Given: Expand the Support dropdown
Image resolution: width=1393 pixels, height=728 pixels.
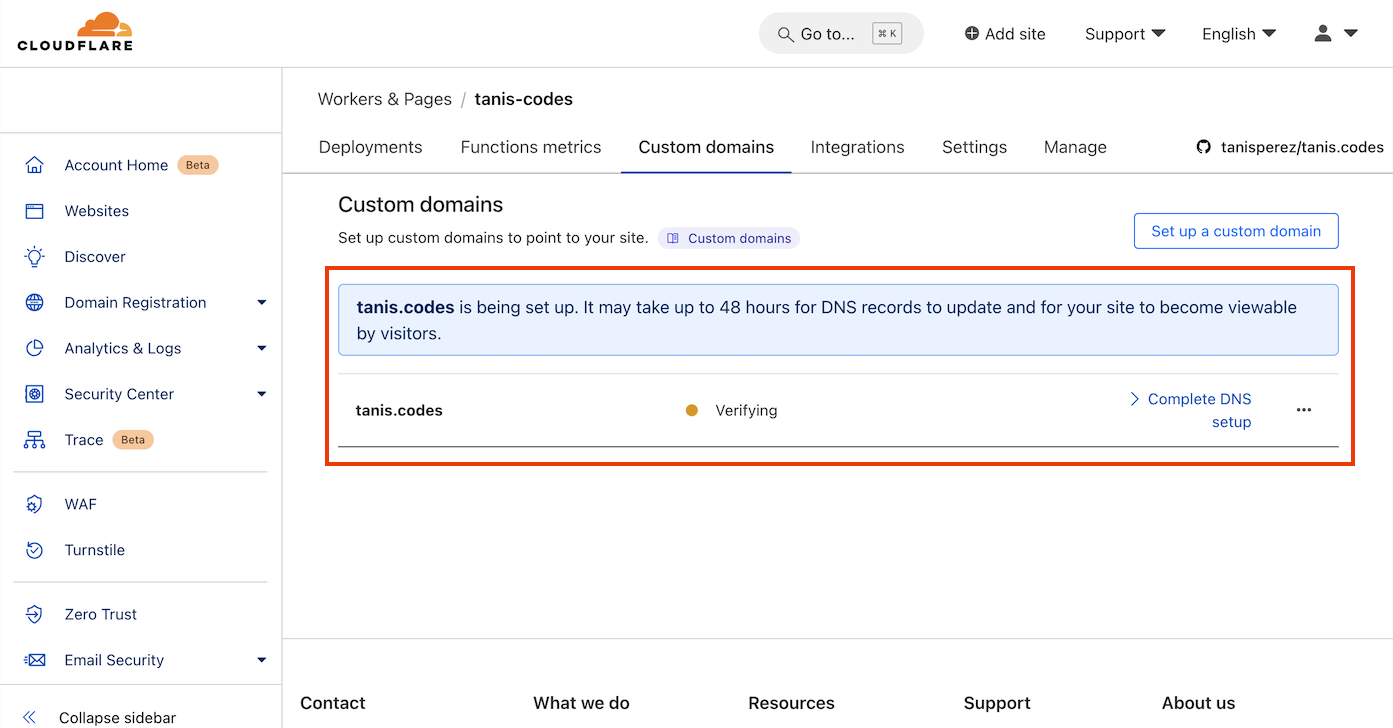Looking at the screenshot, I should click(1124, 33).
